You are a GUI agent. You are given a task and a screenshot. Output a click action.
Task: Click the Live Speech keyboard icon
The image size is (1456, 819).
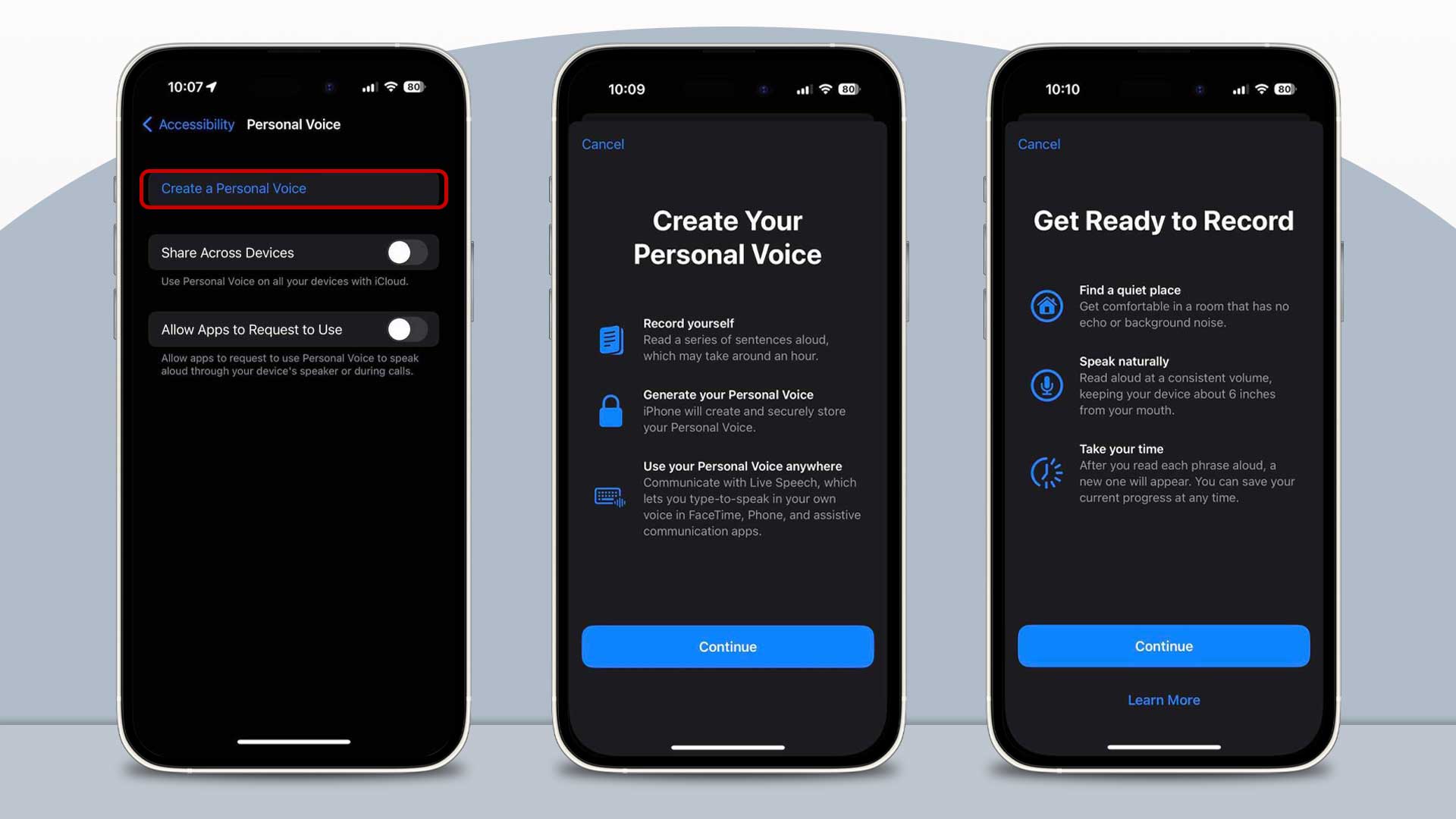click(x=608, y=495)
